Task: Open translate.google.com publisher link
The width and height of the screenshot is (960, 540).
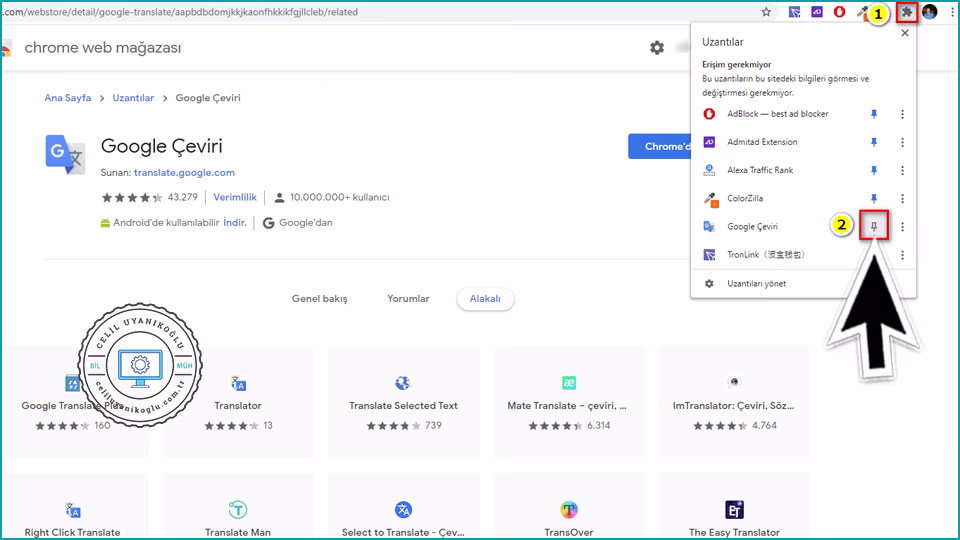Action: click(x=184, y=173)
